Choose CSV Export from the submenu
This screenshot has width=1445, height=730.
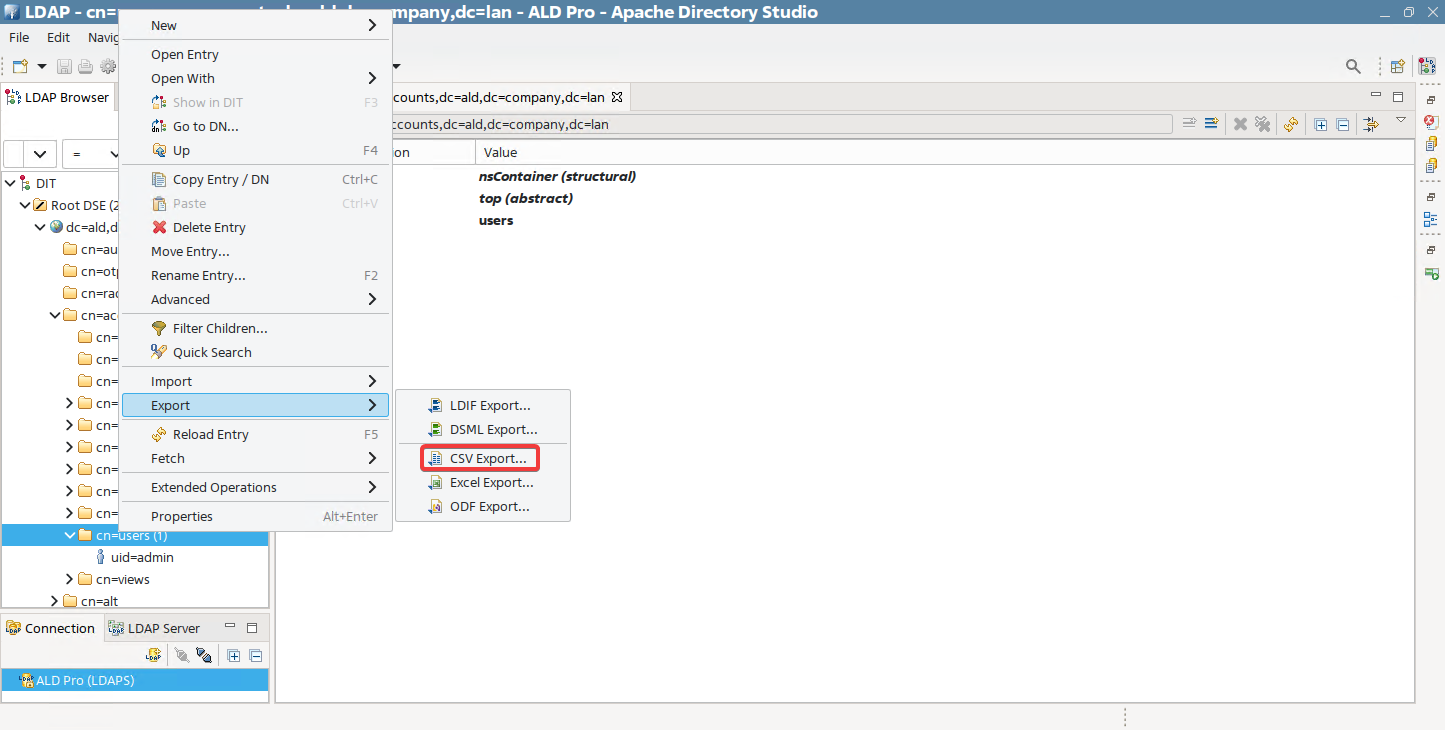click(482, 458)
